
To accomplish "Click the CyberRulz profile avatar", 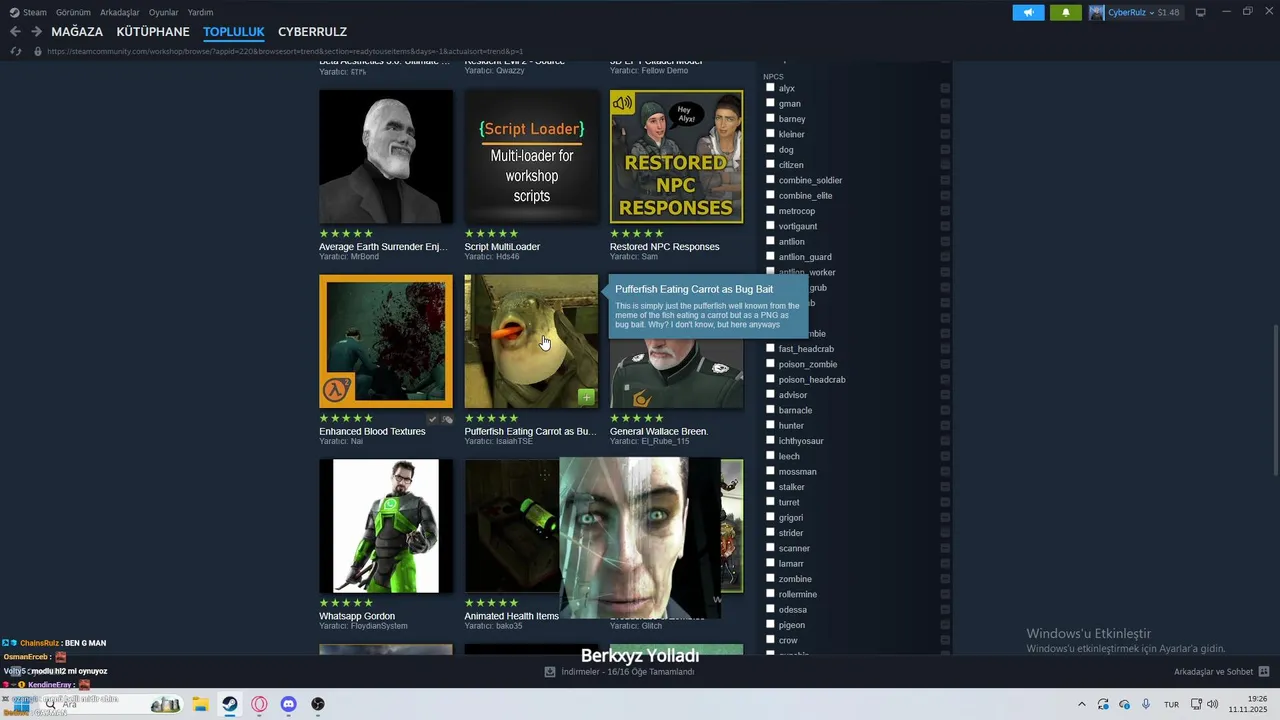I will 1097,12.
